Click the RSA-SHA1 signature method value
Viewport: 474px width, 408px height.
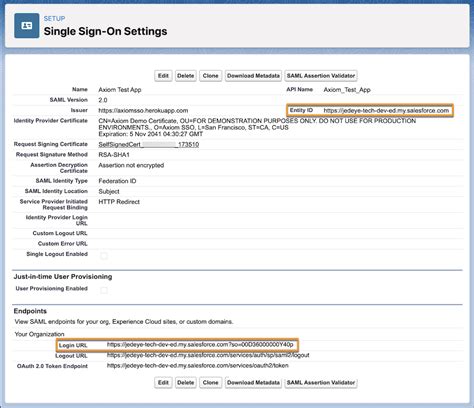click(114, 155)
